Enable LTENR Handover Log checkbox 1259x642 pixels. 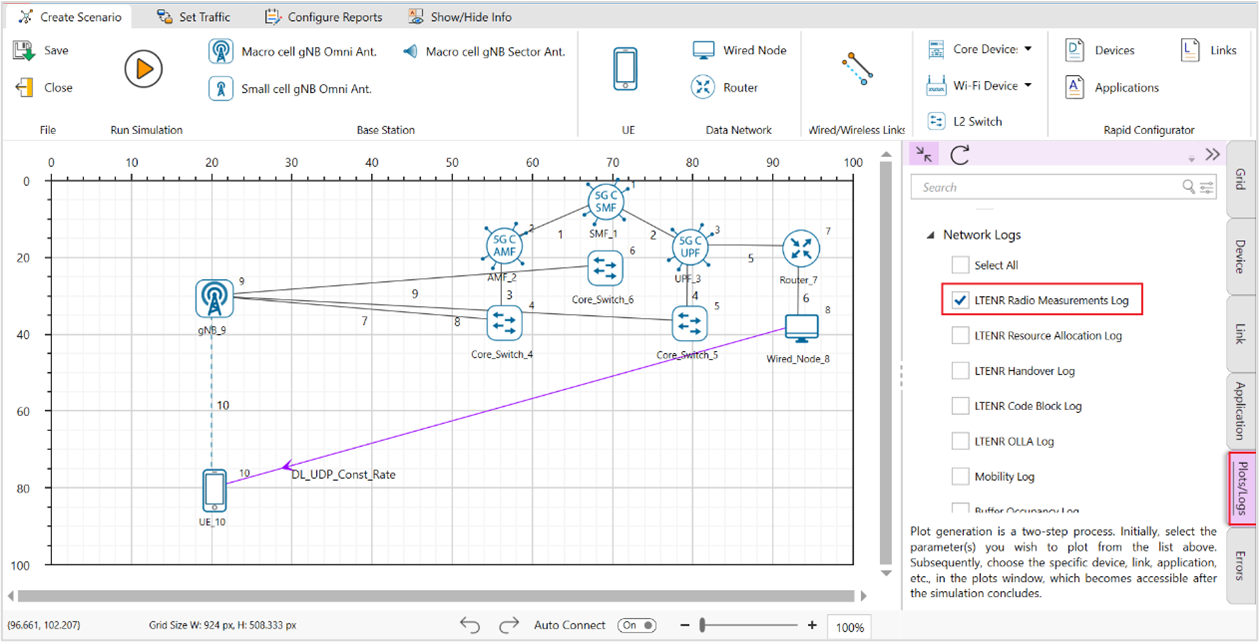(x=960, y=371)
